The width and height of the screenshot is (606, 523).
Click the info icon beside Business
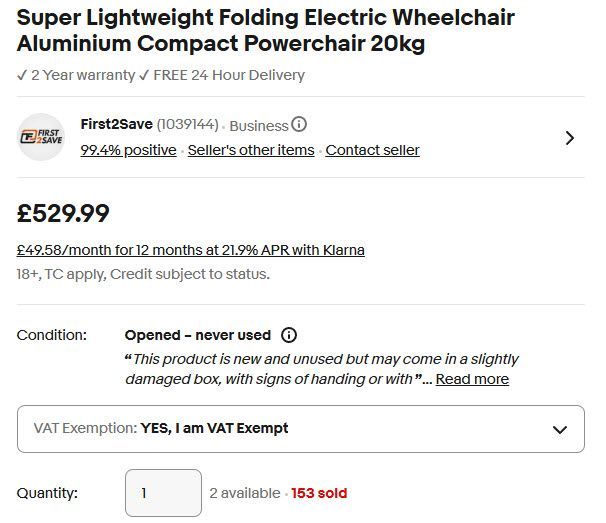(x=299, y=125)
